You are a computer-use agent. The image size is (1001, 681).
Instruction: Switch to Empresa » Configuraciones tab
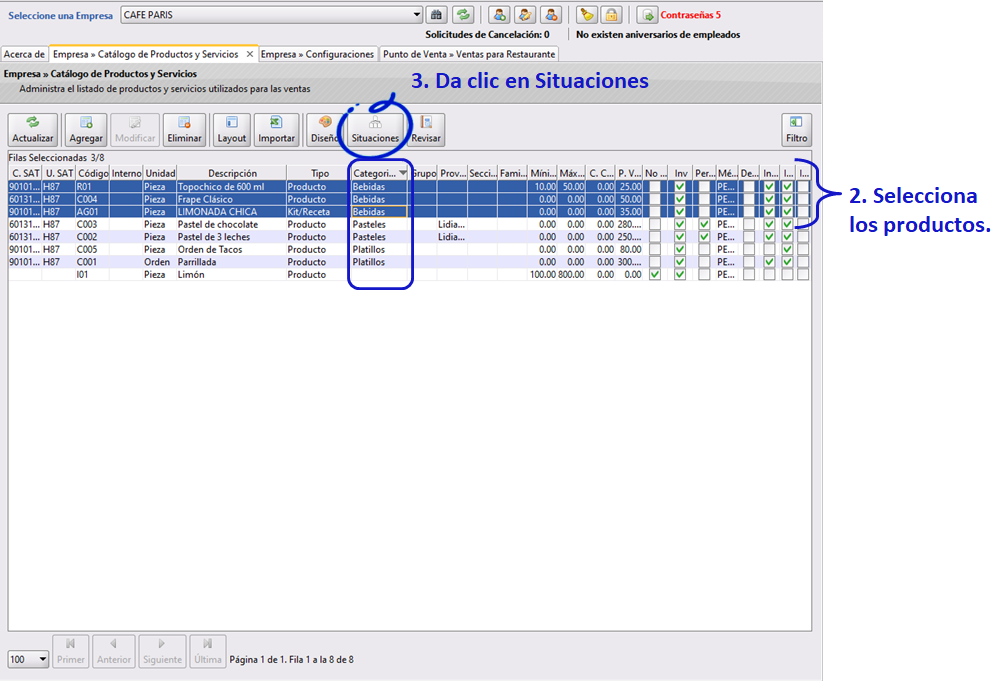pos(317,54)
